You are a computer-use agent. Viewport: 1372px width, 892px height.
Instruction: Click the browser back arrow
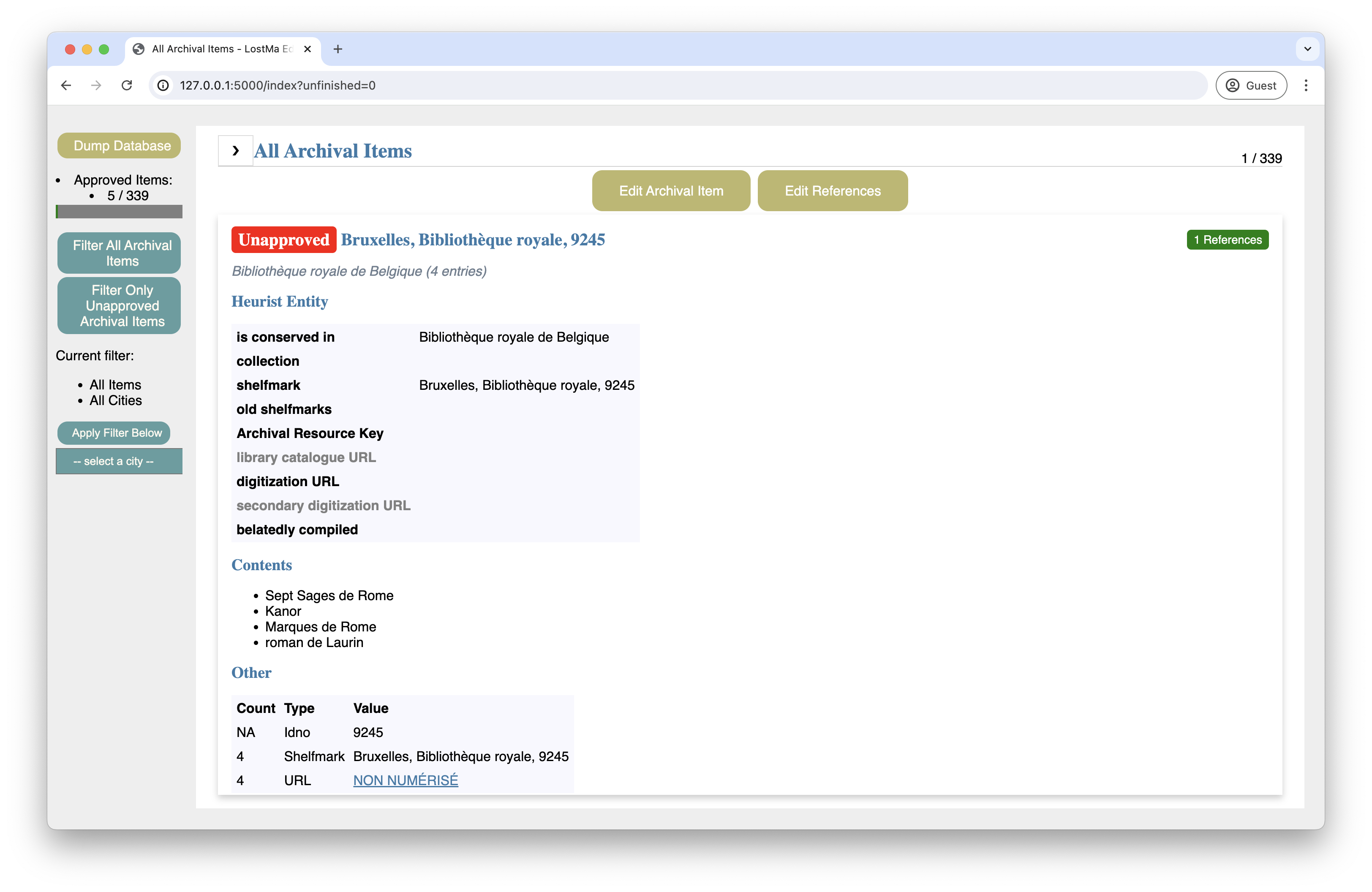click(x=66, y=85)
